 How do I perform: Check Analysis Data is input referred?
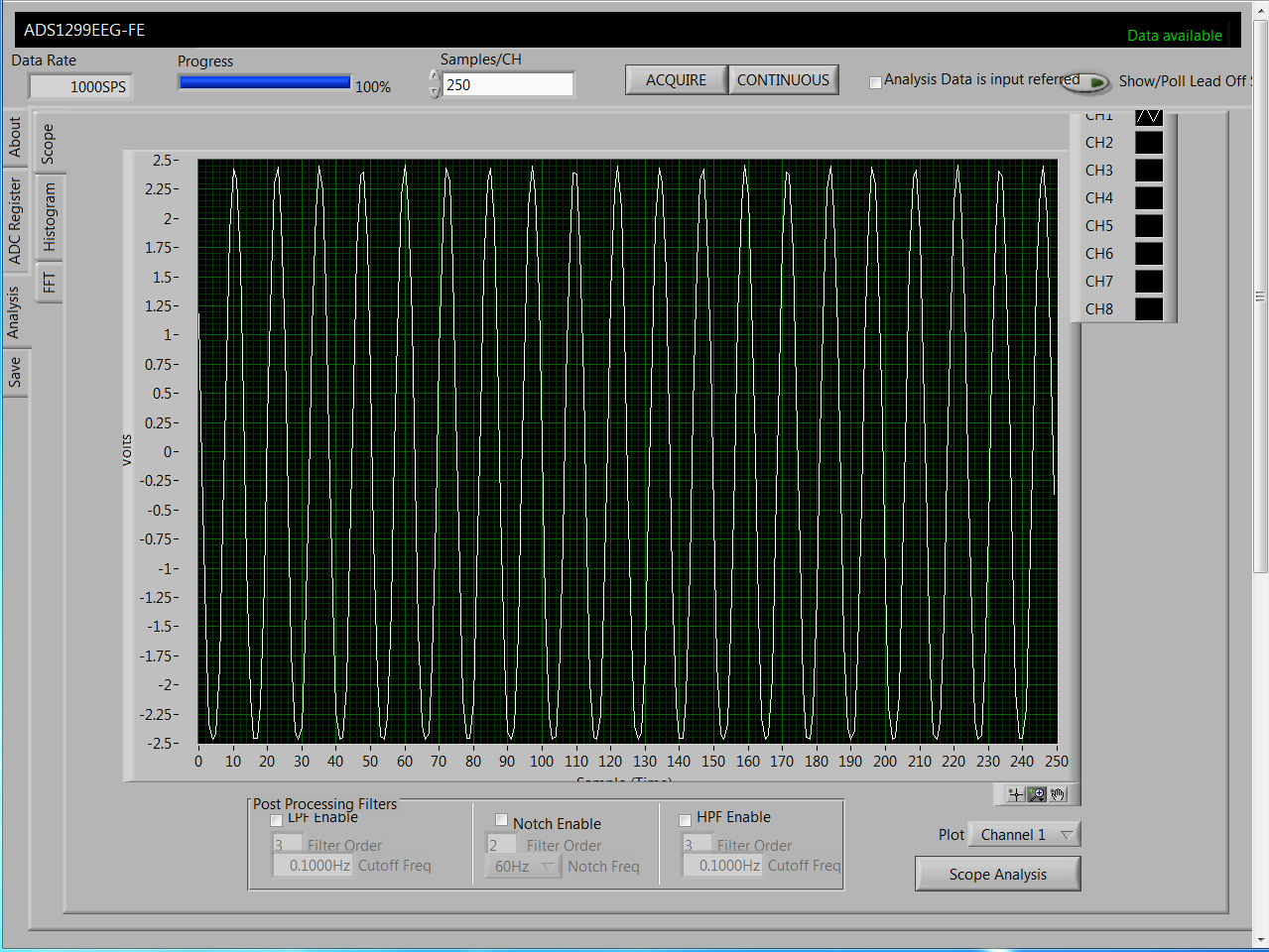(x=875, y=82)
